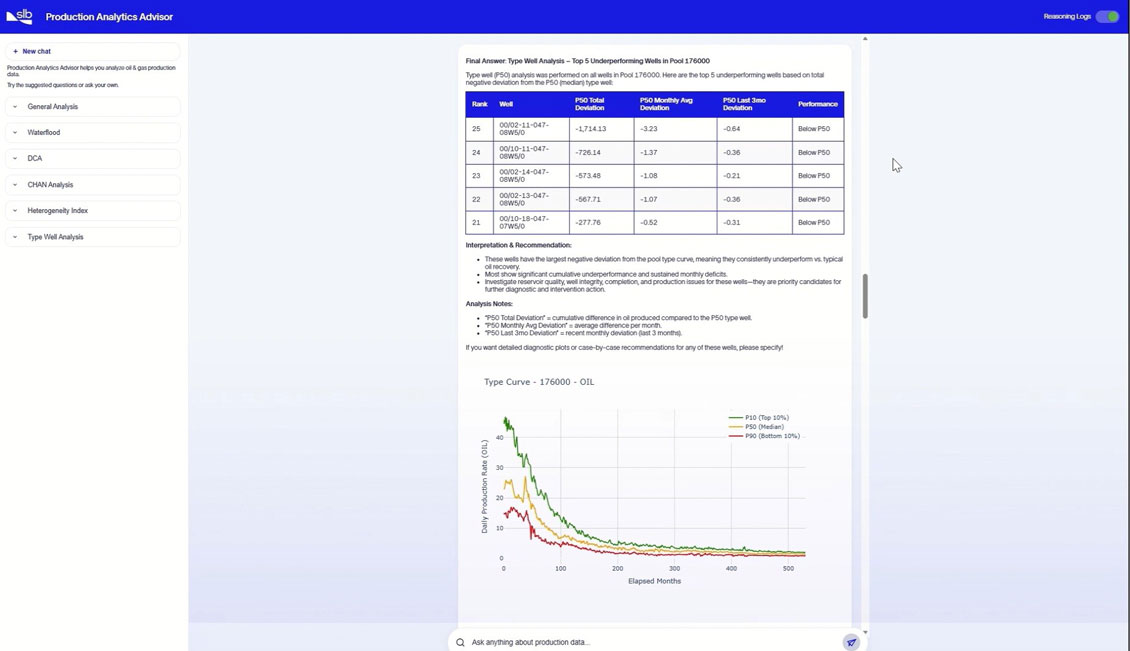Select Heterogeneity Index category label
Viewport: 1130px width, 651px height.
point(58,211)
